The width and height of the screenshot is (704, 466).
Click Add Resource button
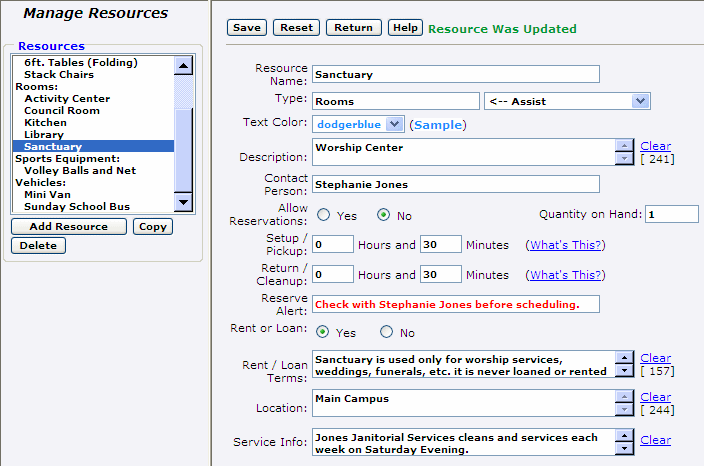(x=68, y=227)
